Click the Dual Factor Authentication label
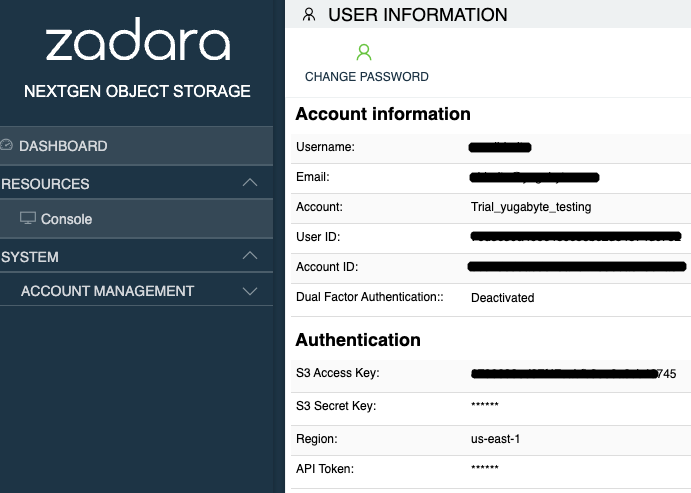The height and width of the screenshot is (493, 691). pyautogui.click(x=369, y=297)
